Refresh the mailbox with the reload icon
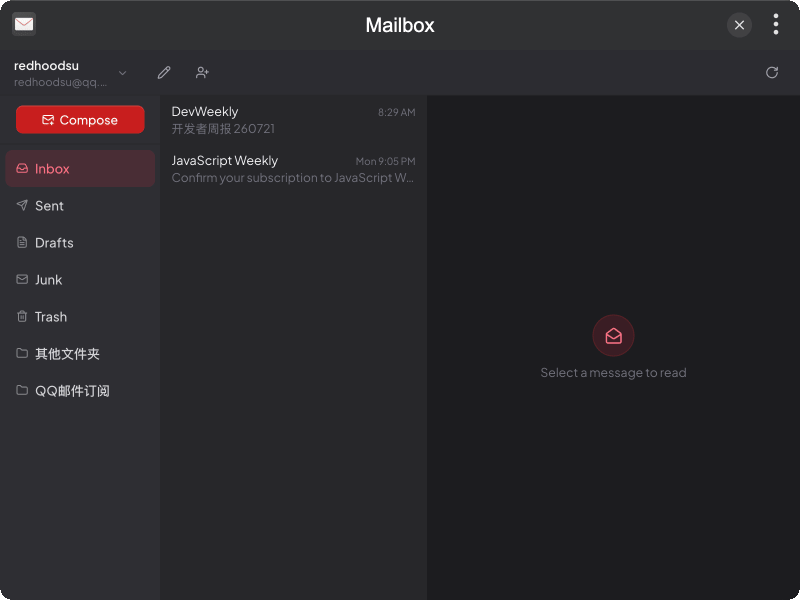The image size is (800, 600). (x=772, y=72)
